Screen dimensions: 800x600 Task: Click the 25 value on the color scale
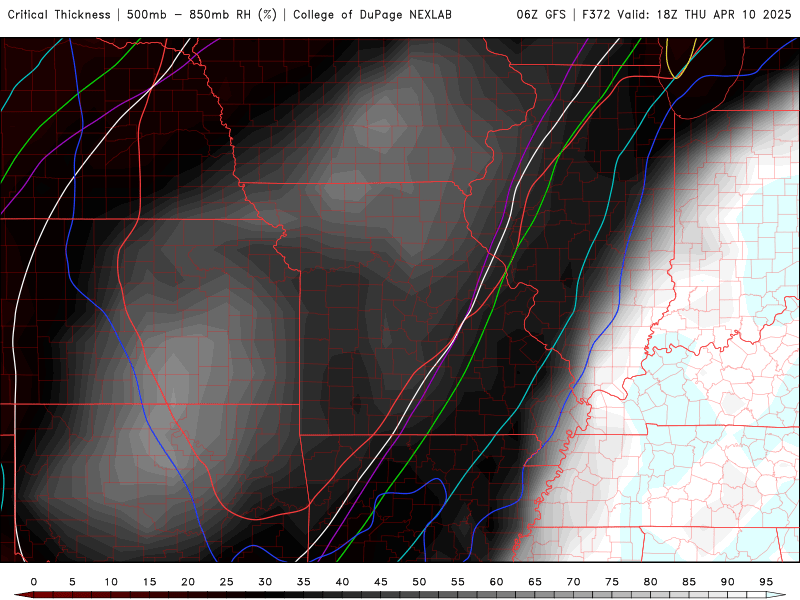point(227,582)
